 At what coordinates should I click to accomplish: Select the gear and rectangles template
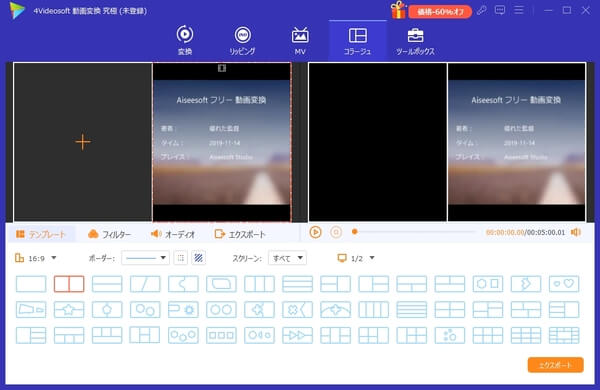pos(183,310)
